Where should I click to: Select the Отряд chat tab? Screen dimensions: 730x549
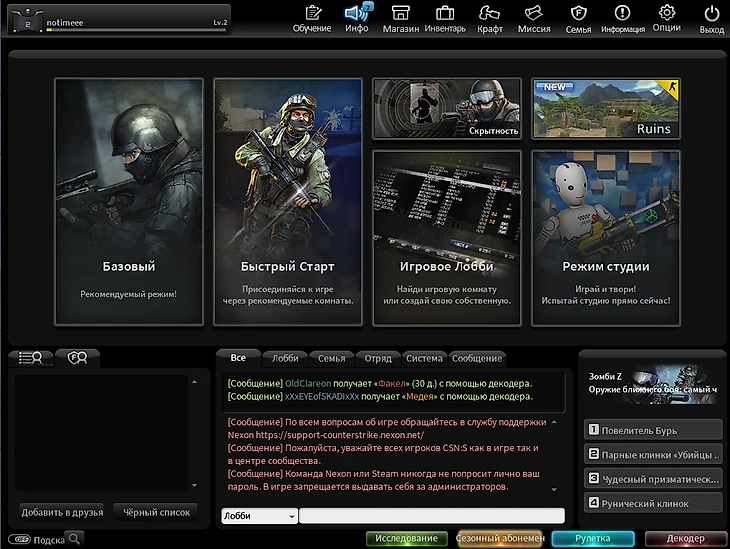378,358
